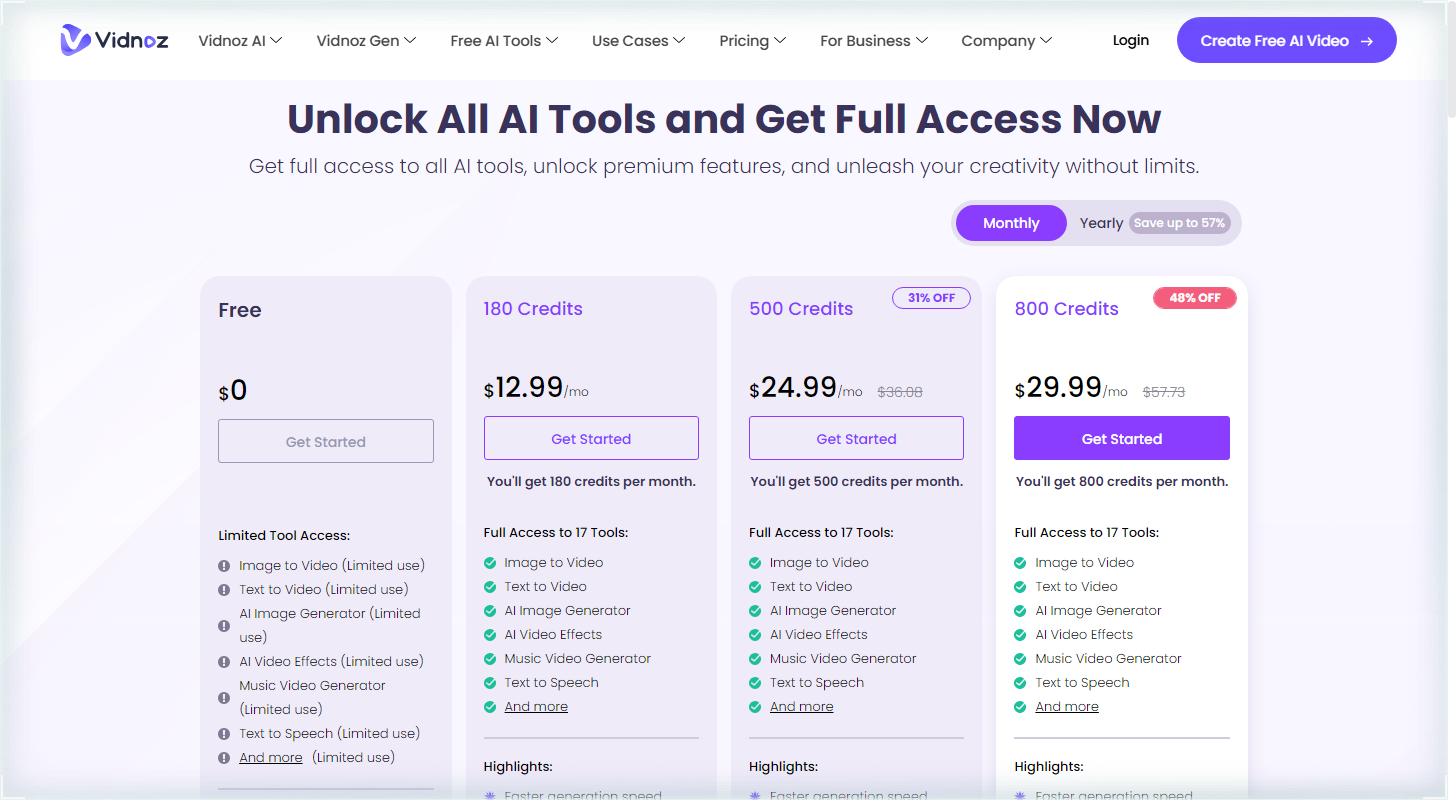Click Get Started on 800 Credits plan

click(x=1122, y=438)
